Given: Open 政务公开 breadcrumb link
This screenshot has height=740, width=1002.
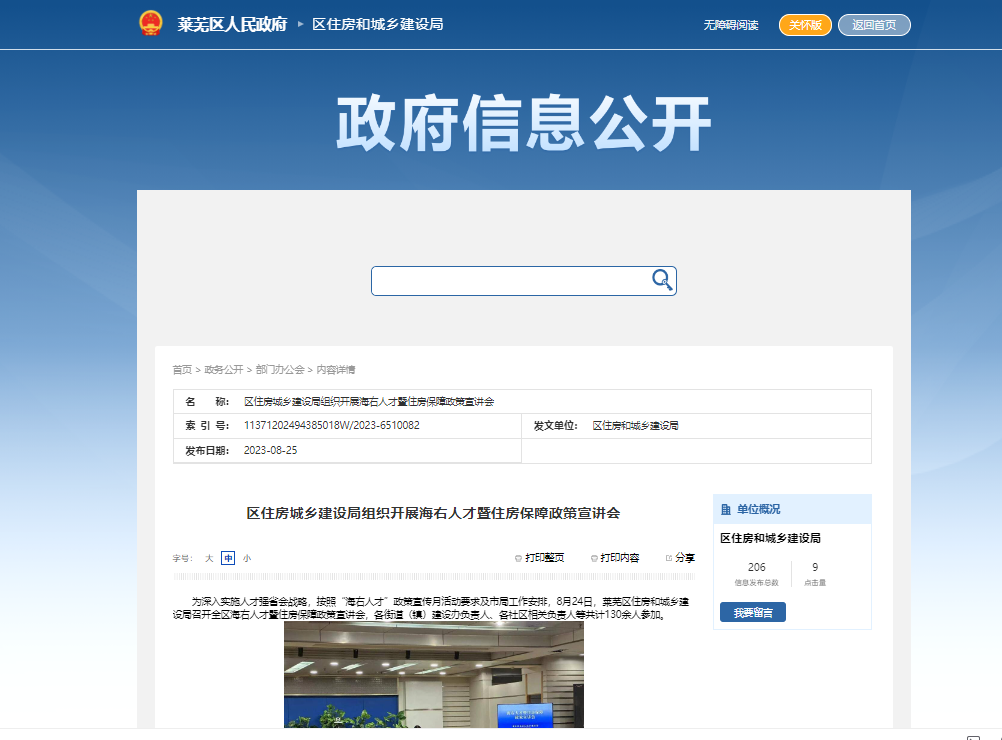Looking at the screenshot, I should 224,369.
